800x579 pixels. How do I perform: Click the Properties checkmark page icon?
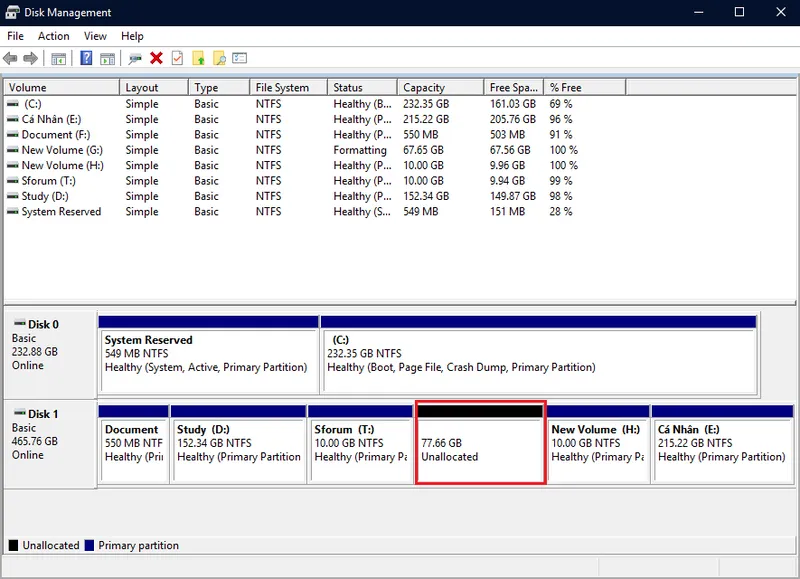coord(177,58)
